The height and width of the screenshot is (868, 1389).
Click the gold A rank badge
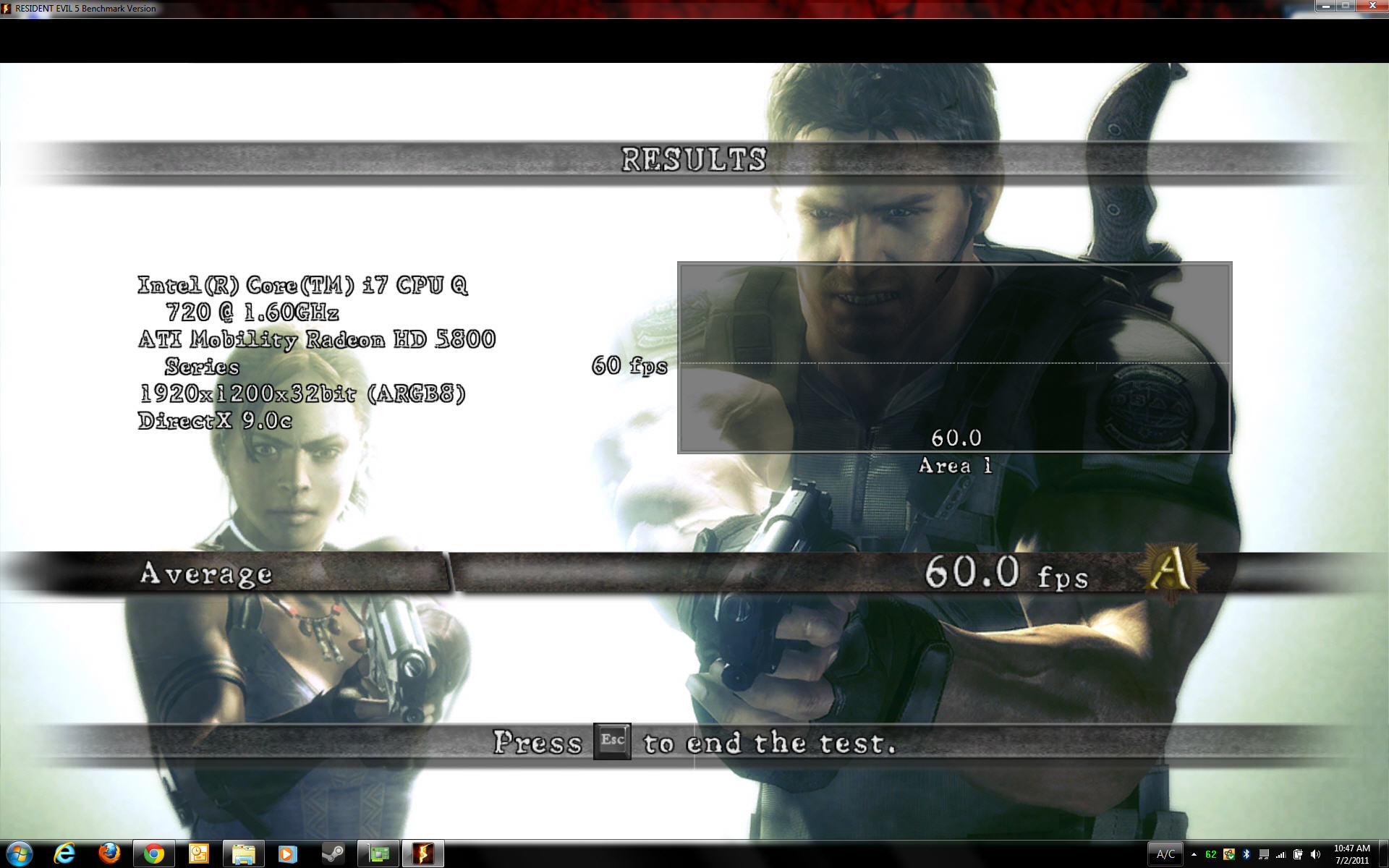(x=1170, y=571)
